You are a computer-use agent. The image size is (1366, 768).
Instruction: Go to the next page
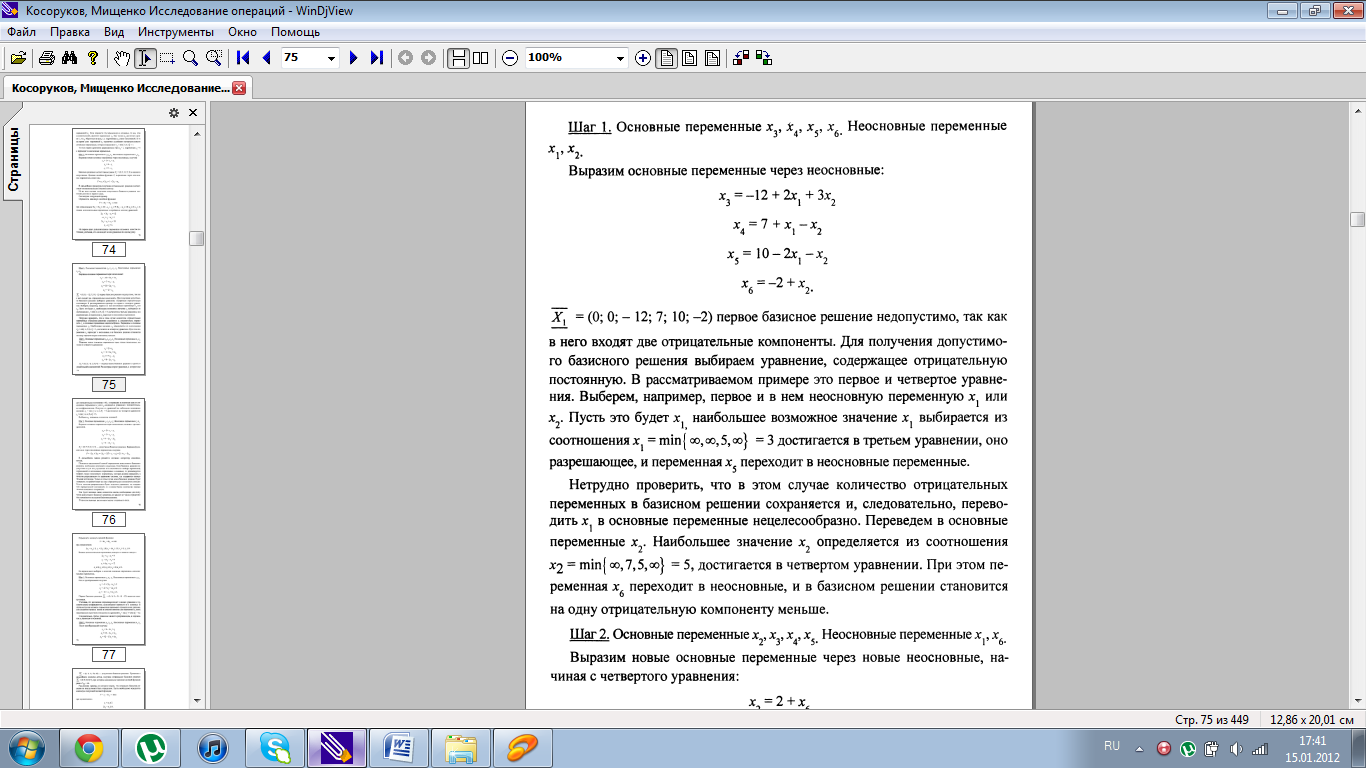coord(353,58)
